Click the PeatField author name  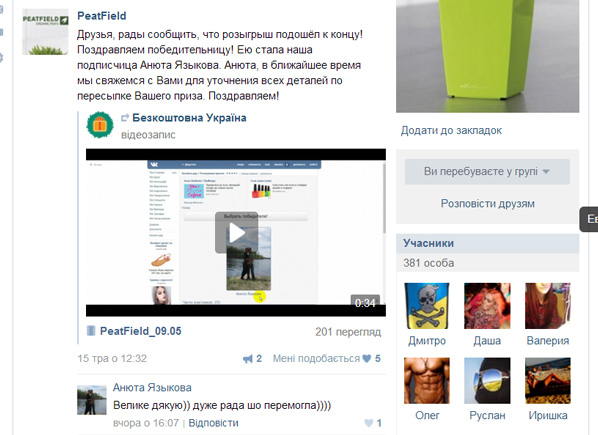(x=101, y=16)
